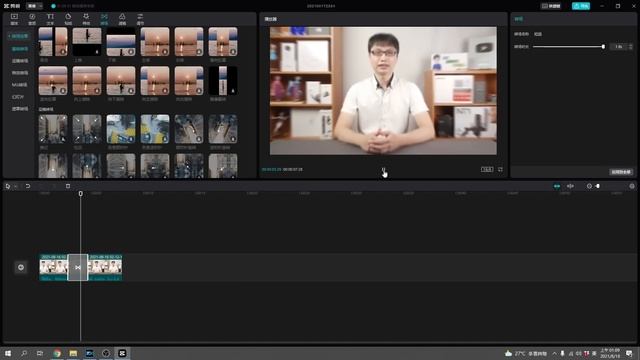Select the last transition category in sidebar
Viewport: 640px width, 360px height.
click(x=20, y=109)
